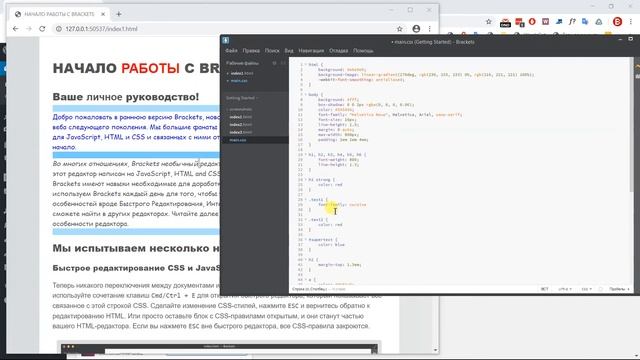This screenshot has width=640, height=360.
Task: Click the Brackets app logo icon
Action: [226, 40]
